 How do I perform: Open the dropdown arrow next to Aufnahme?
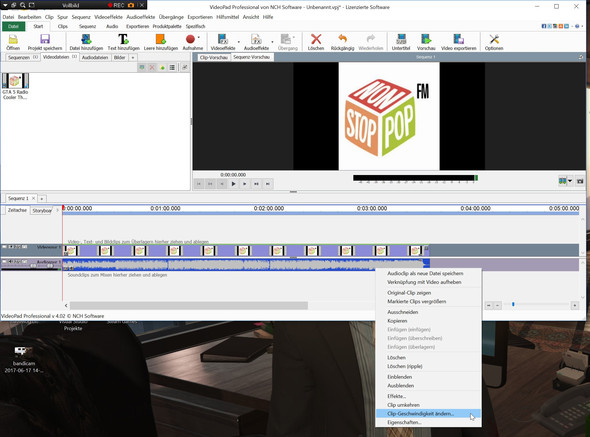coord(199,37)
